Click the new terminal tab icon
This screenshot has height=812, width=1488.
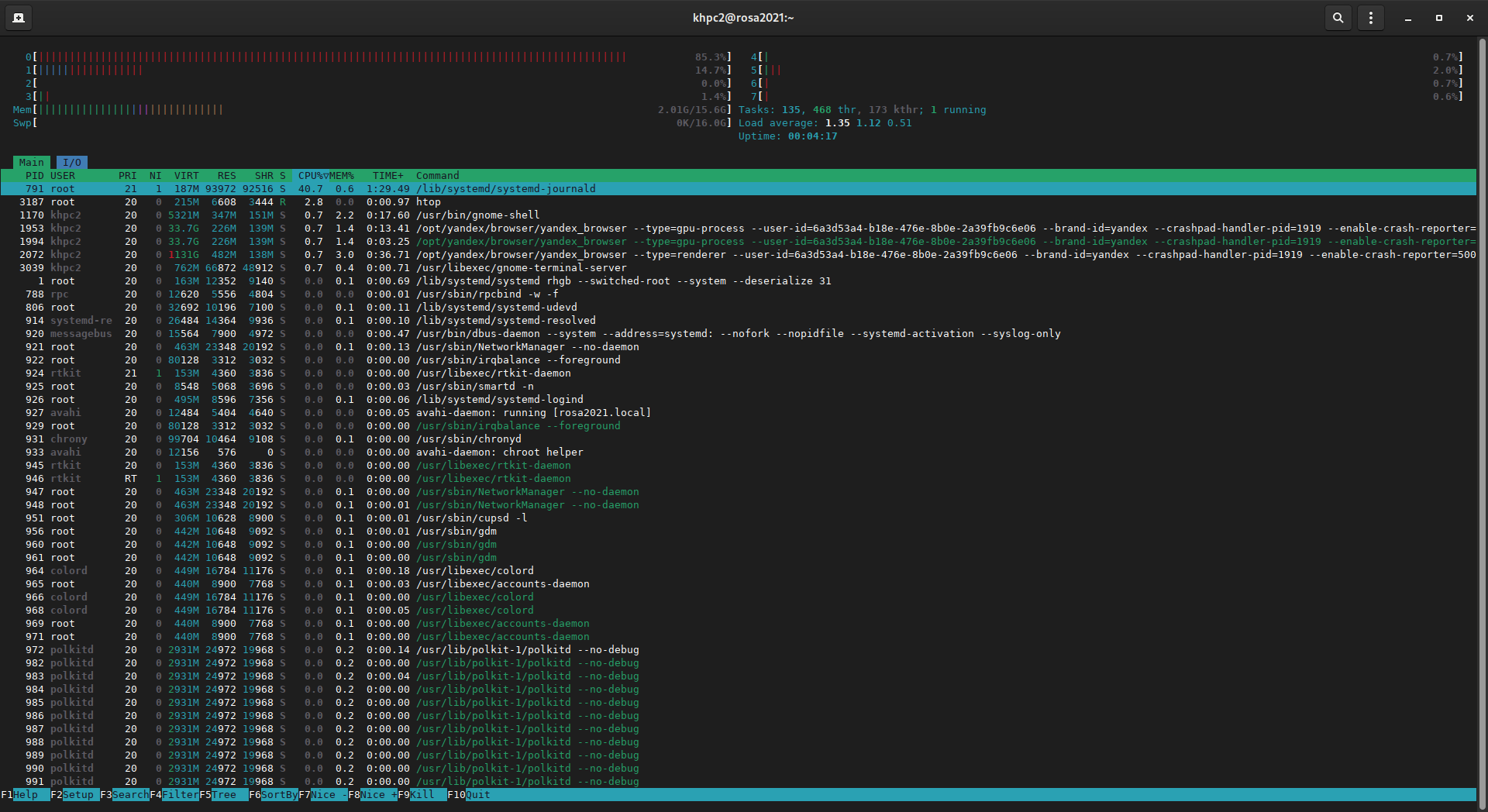19,18
